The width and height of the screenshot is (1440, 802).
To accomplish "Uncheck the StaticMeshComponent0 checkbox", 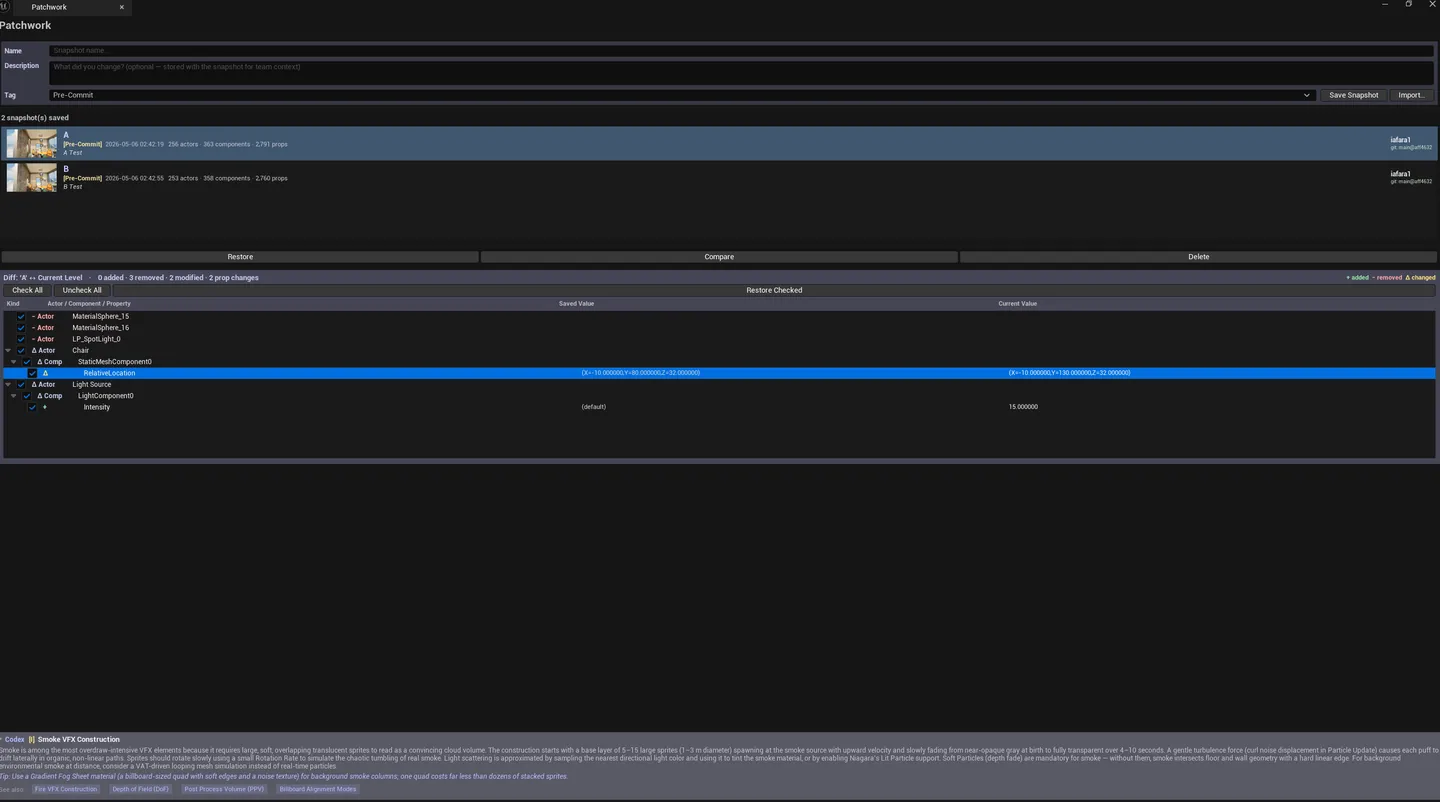I will click(27, 362).
